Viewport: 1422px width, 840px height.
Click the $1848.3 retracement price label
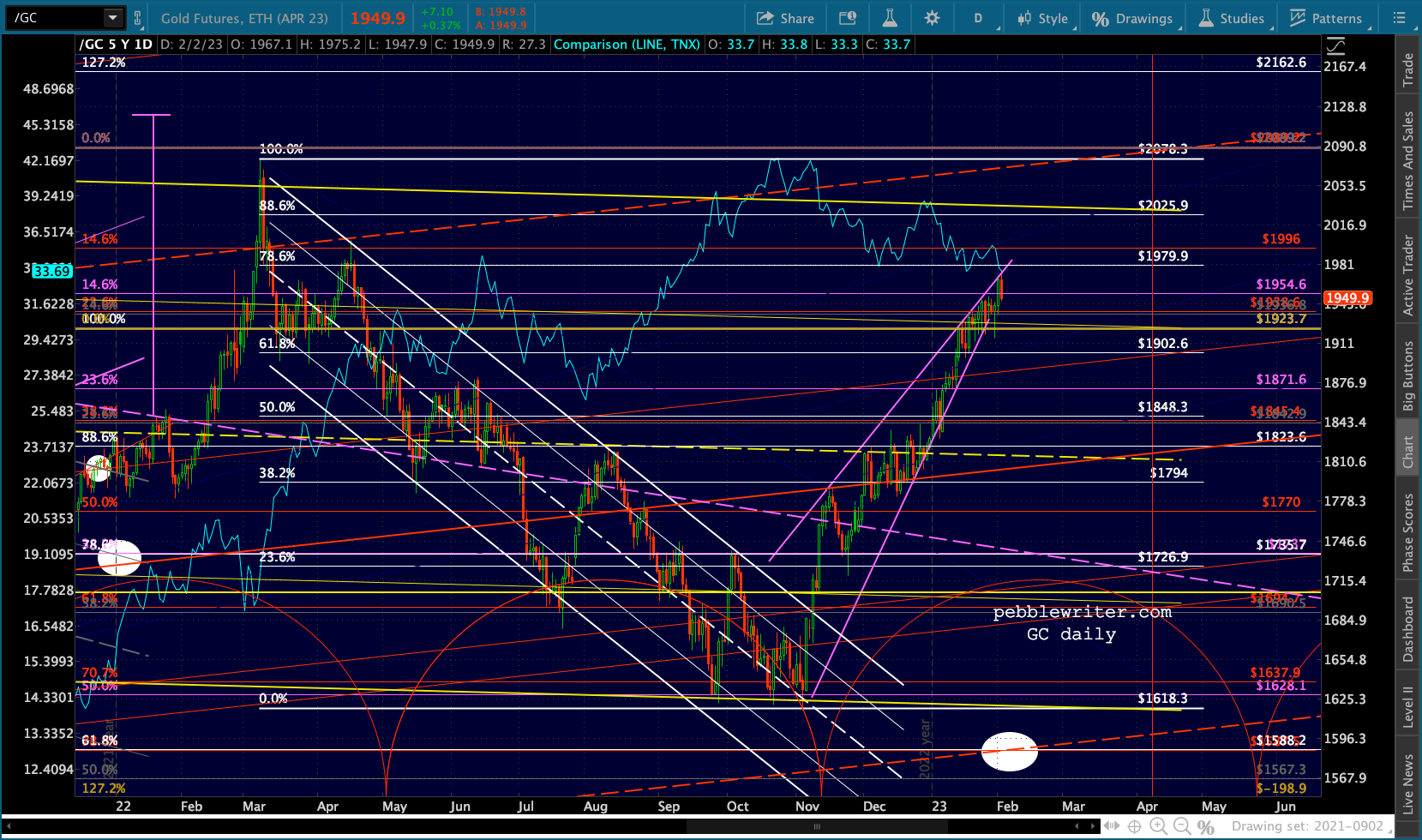(1163, 406)
